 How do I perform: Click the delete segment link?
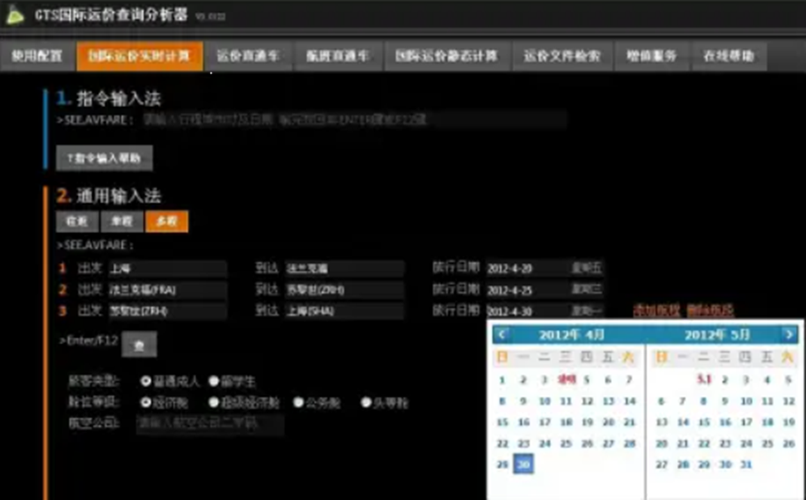[x=710, y=310]
